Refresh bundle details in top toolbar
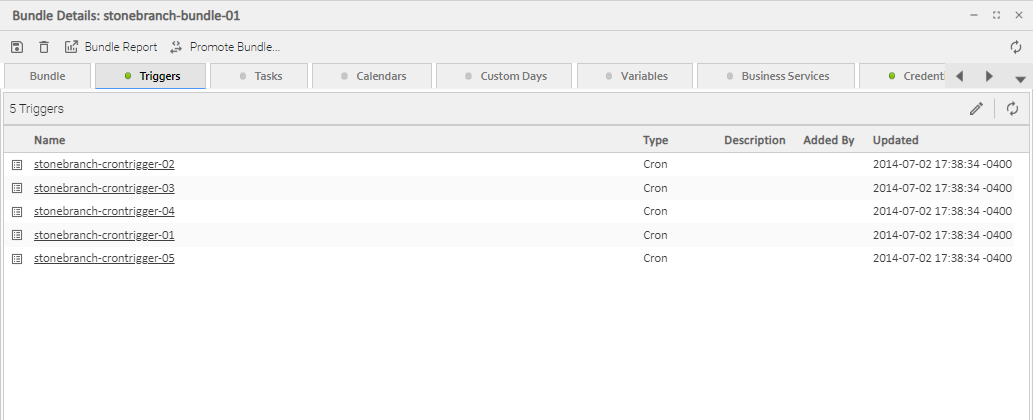Viewport: 1033px width, 420px height. coord(1016,47)
